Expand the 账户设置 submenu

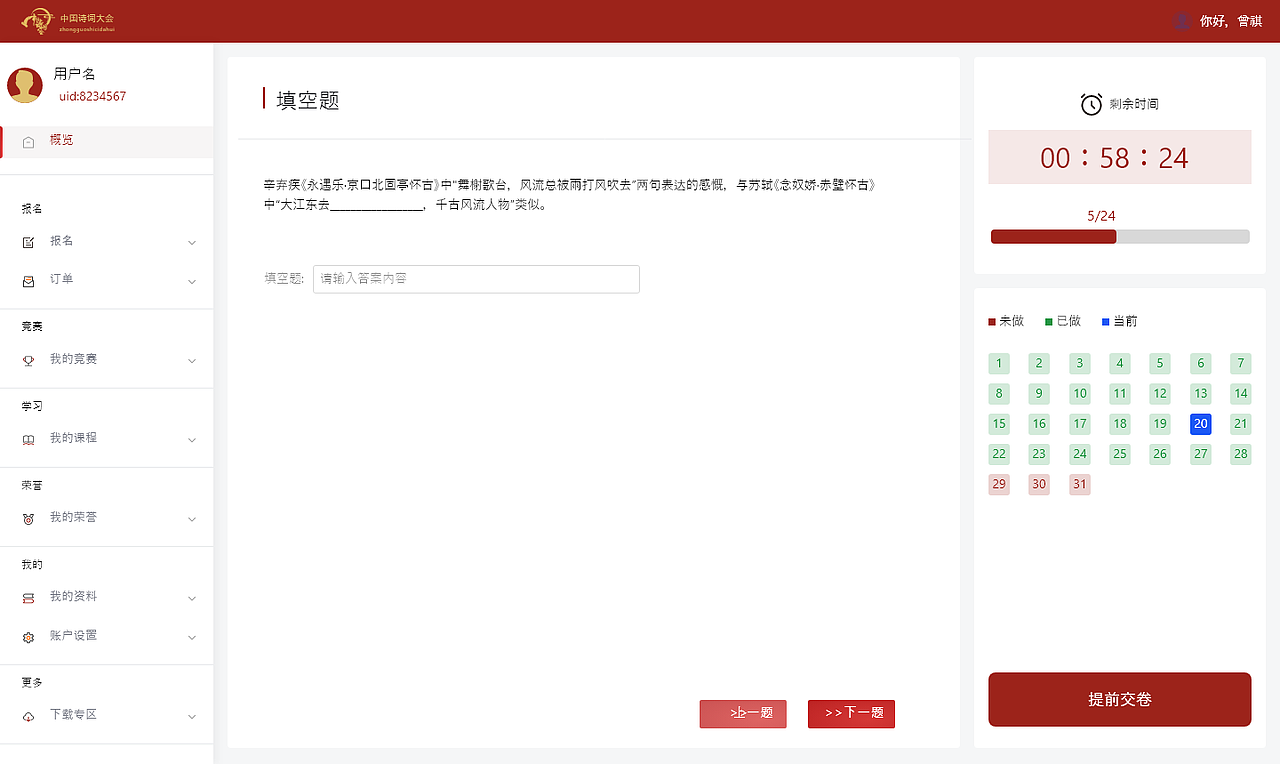(x=191, y=638)
